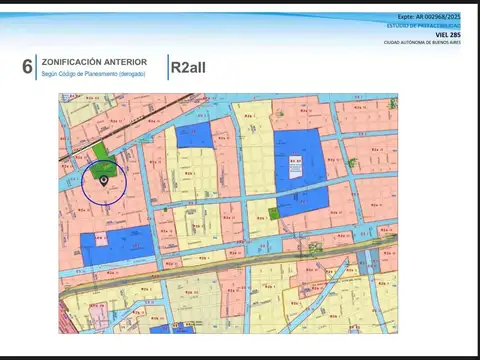Click the "Expte: AR 002968/2025" reference

click(x=429, y=17)
